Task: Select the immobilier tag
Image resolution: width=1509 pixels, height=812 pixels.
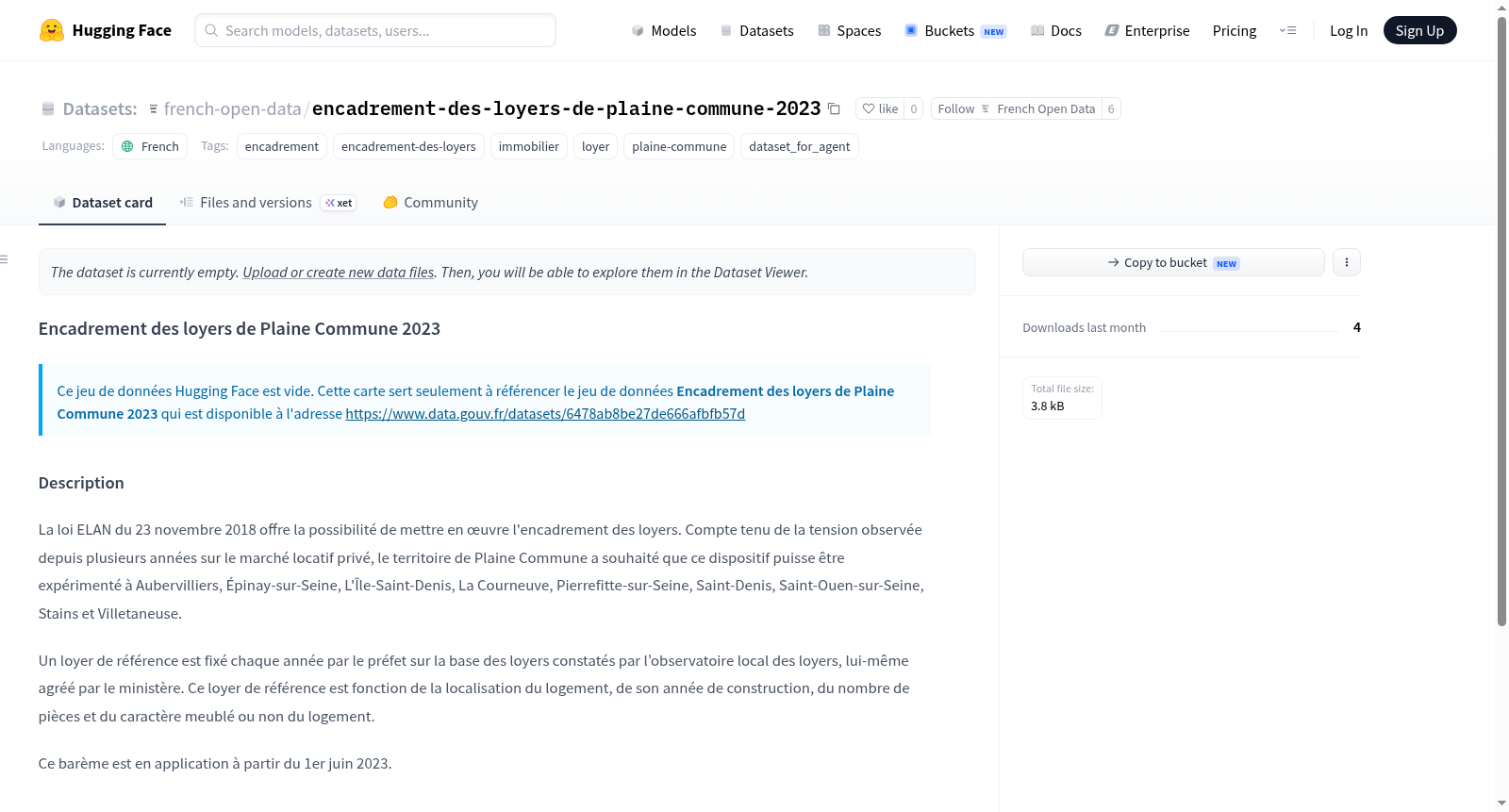Action: pyautogui.click(x=529, y=146)
